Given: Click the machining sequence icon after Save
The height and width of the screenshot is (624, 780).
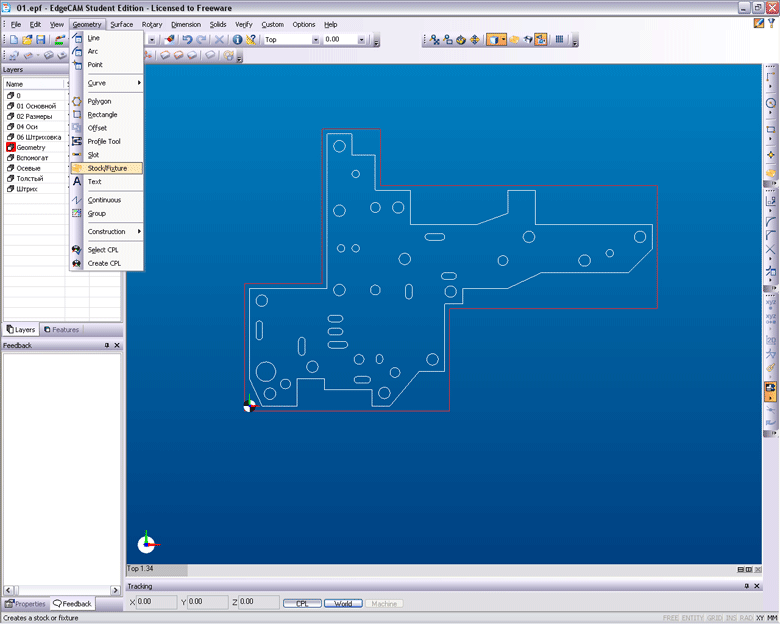Looking at the screenshot, I should 59,40.
